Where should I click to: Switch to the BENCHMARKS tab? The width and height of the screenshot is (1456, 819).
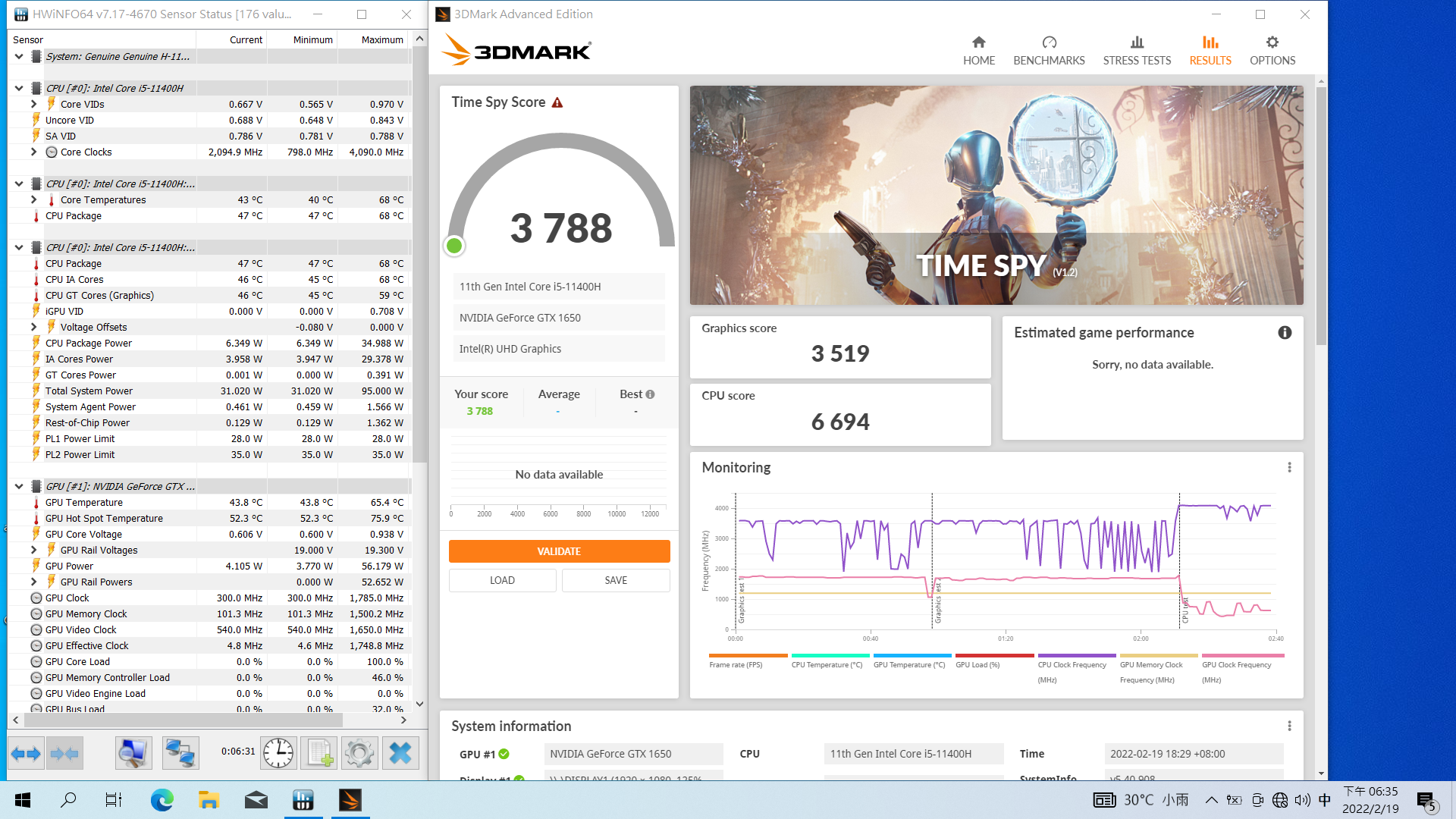tap(1049, 51)
